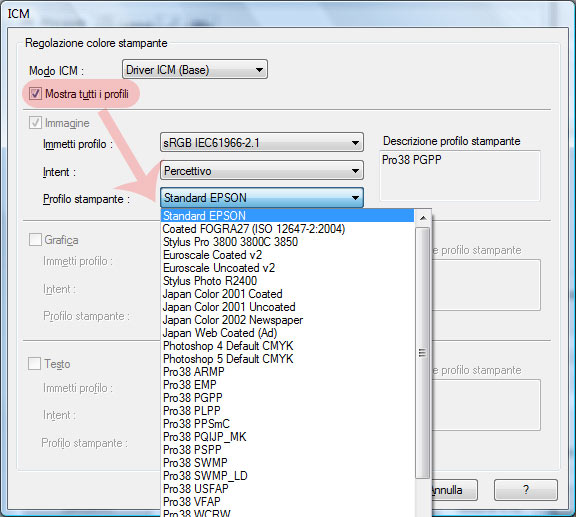
Task: Select the Pro38 ARMP profile
Action: (288, 371)
